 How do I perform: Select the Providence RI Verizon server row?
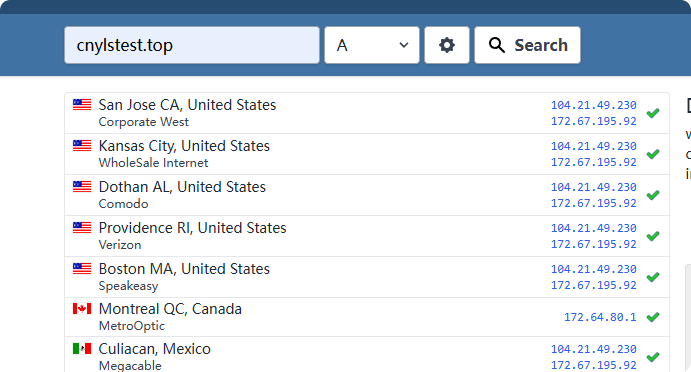coord(367,236)
